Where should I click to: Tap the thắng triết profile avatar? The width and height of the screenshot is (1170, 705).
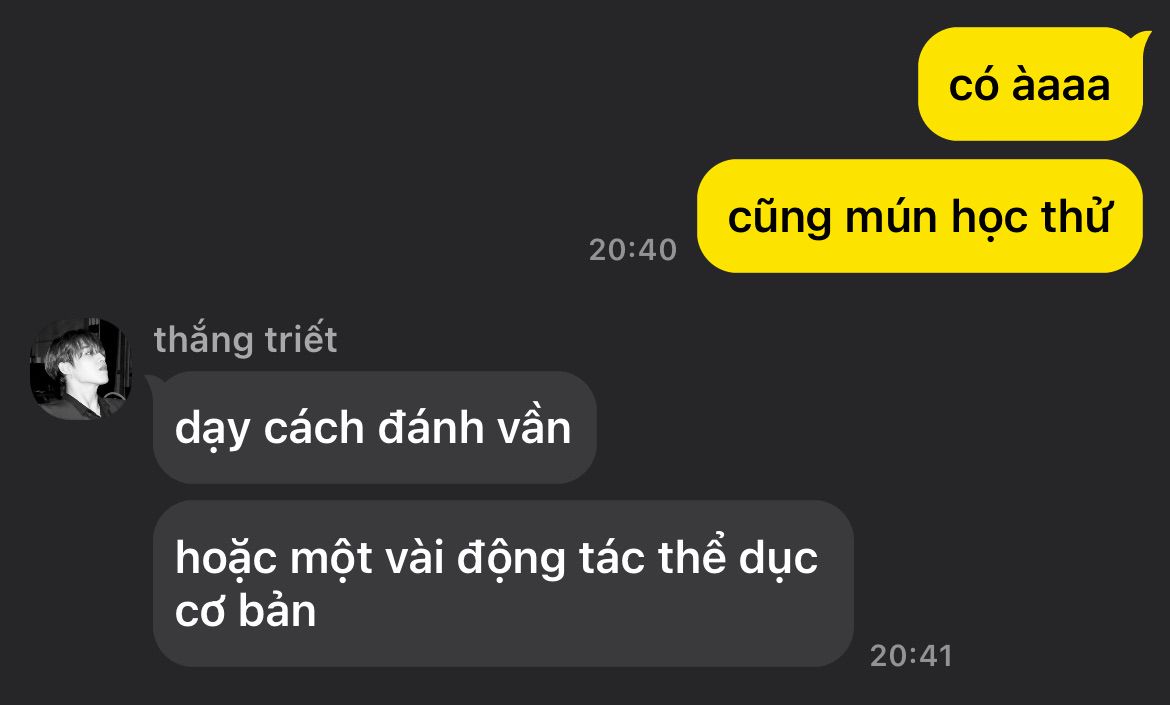(x=81, y=369)
